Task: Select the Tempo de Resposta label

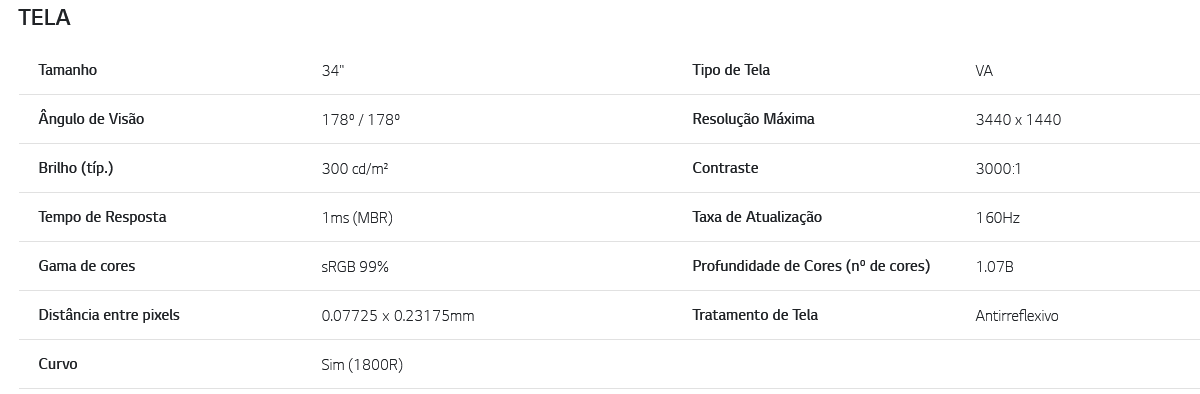Action: (x=102, y=217)
